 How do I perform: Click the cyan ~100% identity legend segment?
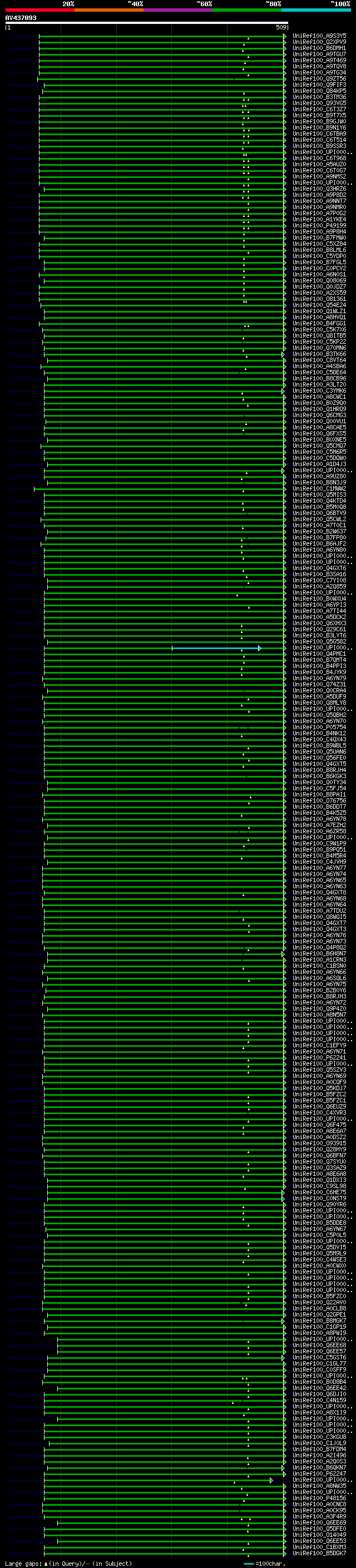click(316, 10)
